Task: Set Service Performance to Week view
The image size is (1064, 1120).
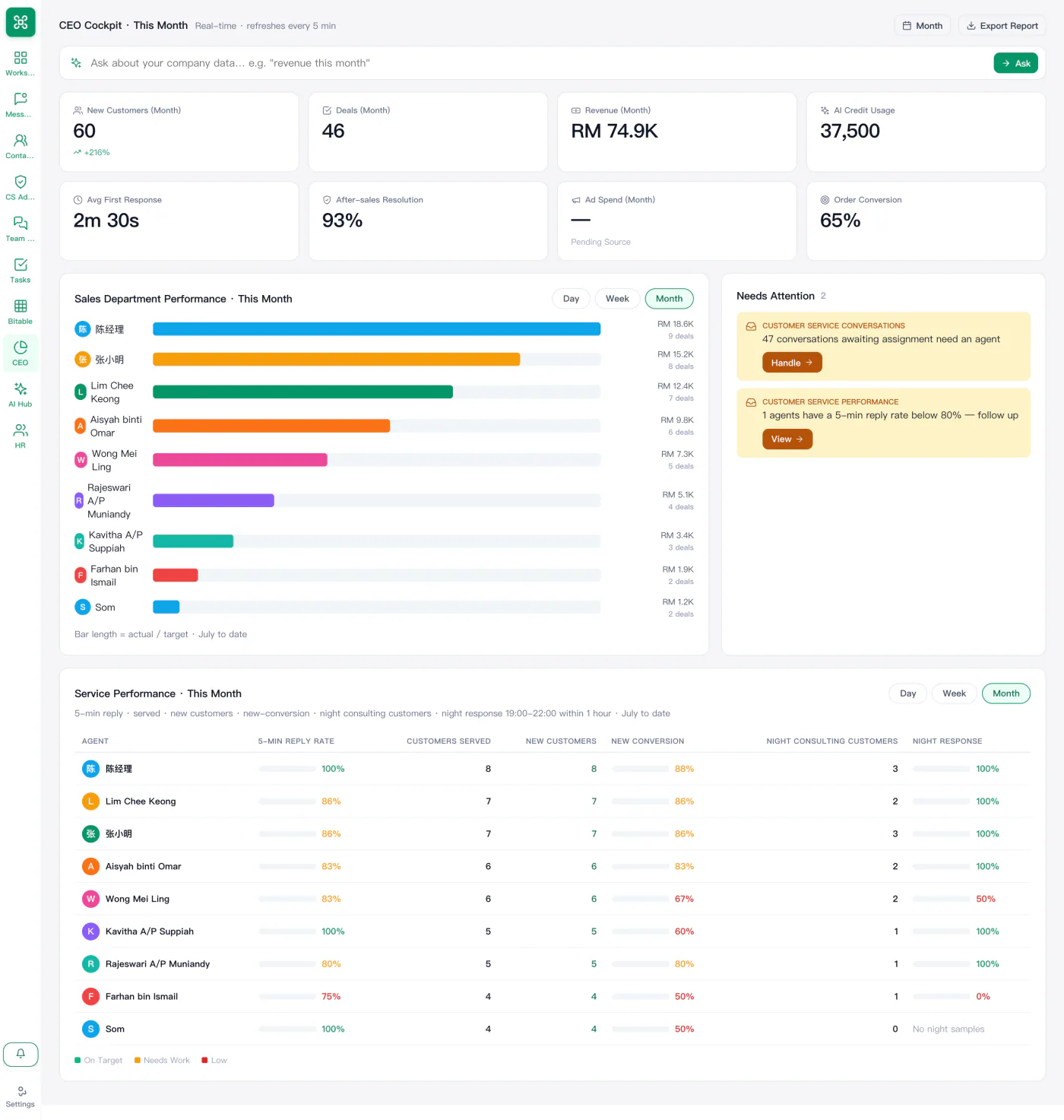Action: tap(954, 693)
